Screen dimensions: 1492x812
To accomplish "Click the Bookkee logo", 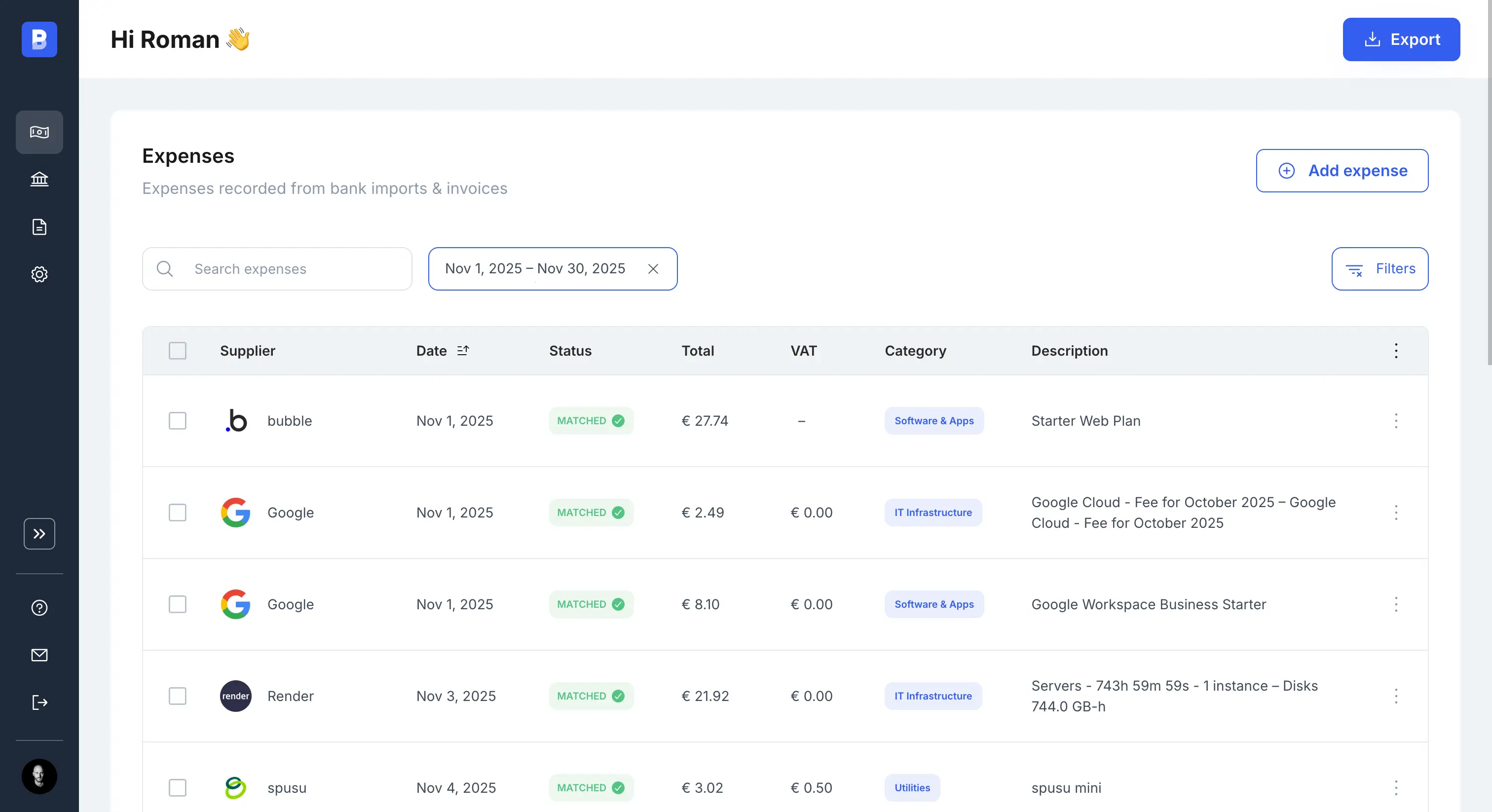I will click(x=39, y=39).
